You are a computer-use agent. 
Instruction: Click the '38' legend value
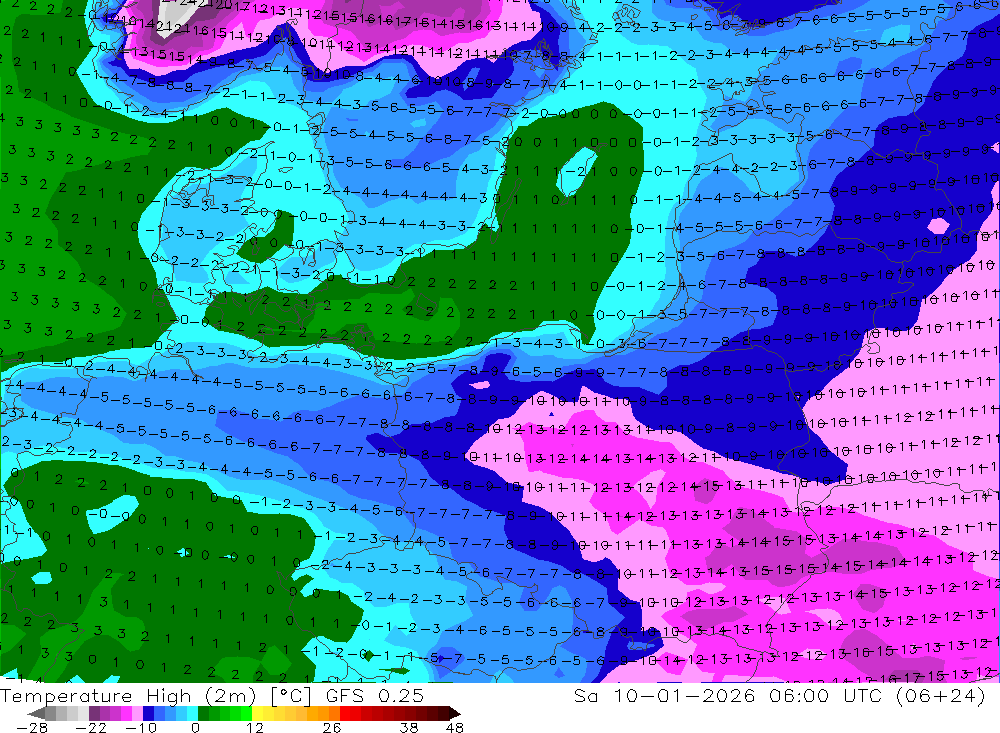(x=408, y=727)
